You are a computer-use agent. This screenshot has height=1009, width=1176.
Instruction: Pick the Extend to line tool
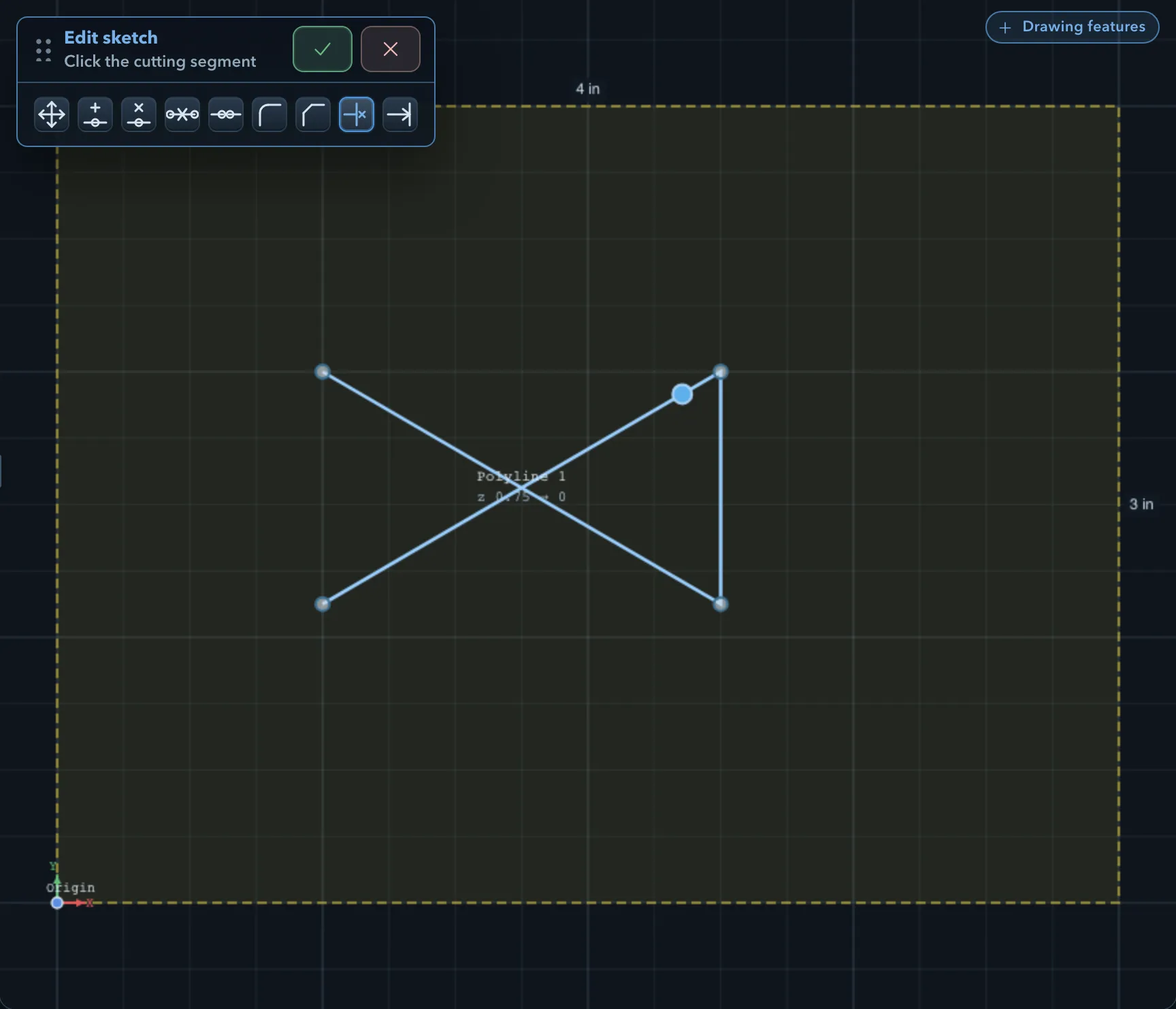coord(400,114)
